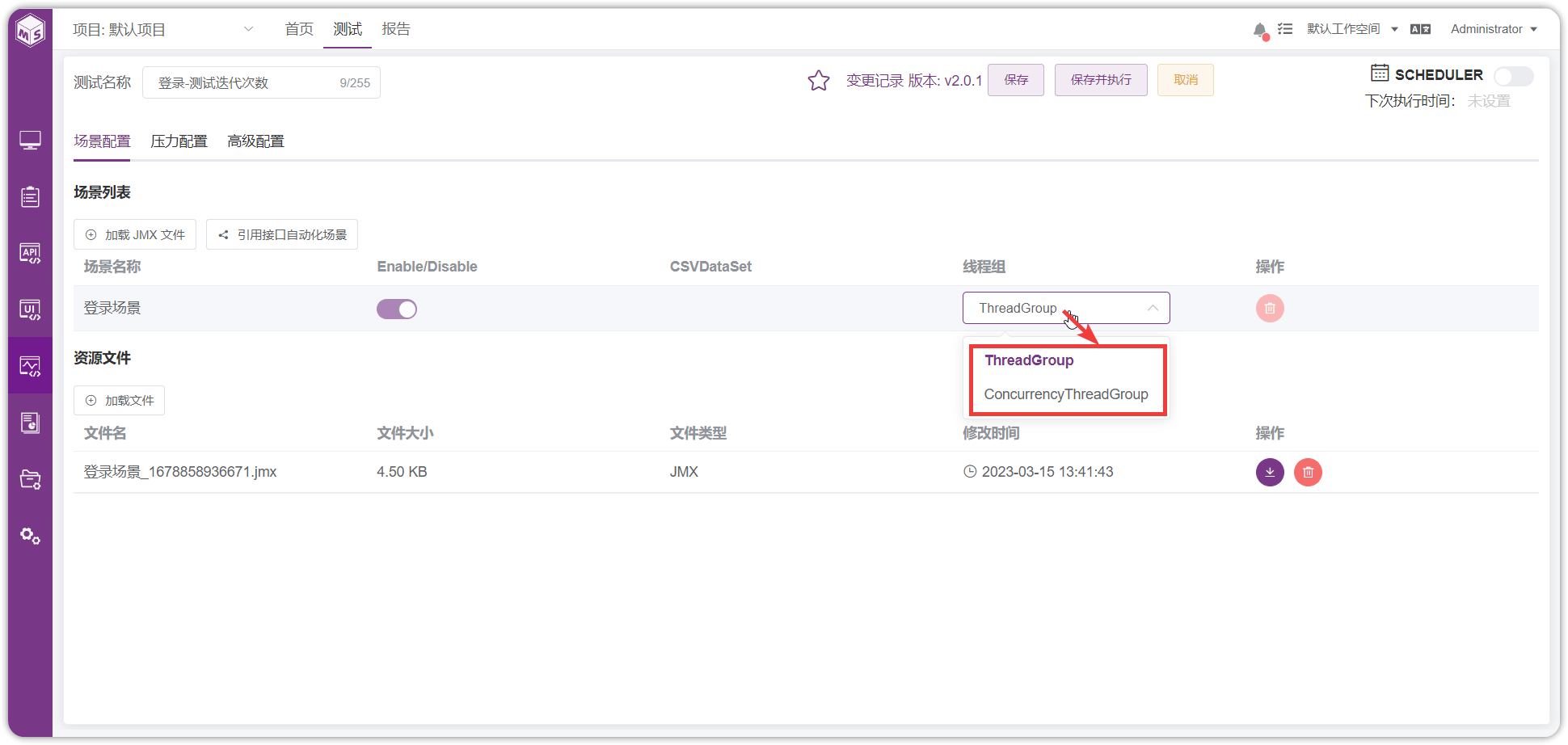Click 引用接口自动化场景 button

pyautogui.click(x=282, y=234)
